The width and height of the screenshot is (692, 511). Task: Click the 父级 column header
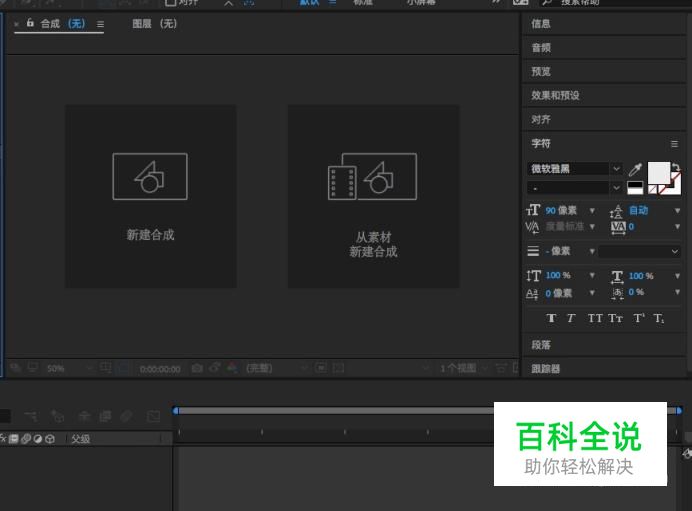tap(81, 439)
